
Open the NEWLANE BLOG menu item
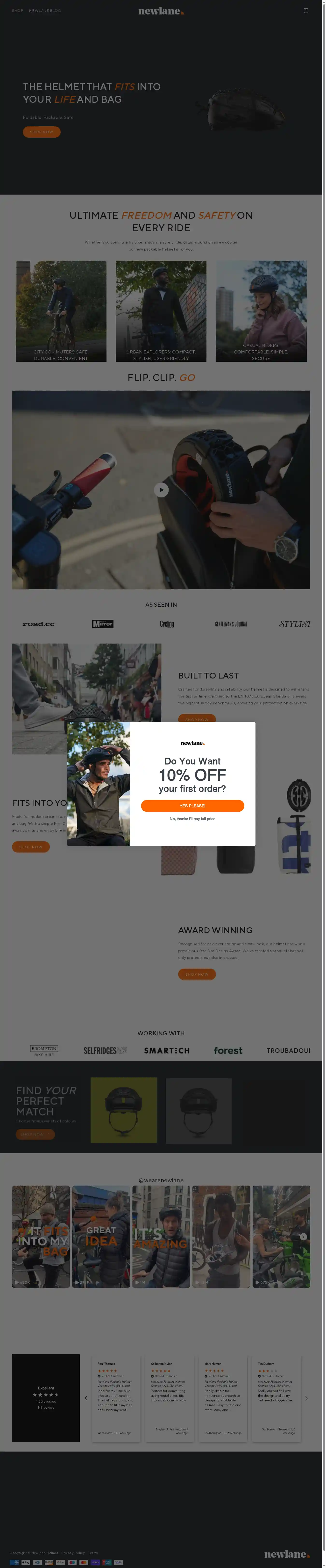(45, 10)
